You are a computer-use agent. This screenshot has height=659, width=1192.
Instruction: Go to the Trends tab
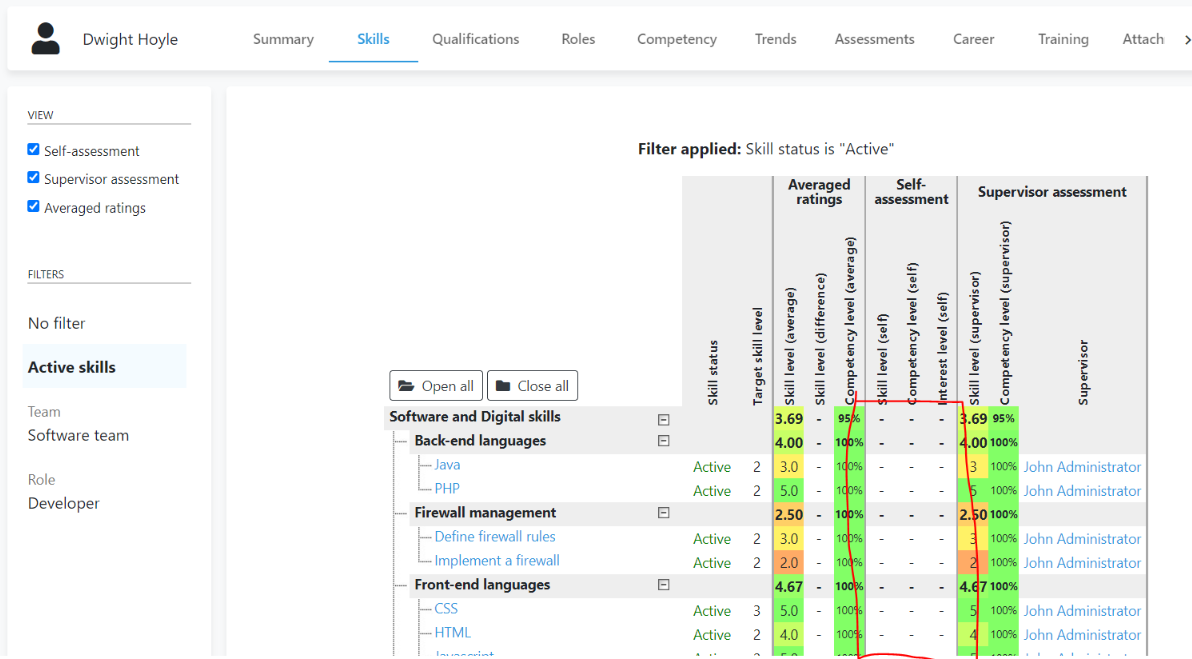pyautogui.click(x=775, y=39)
